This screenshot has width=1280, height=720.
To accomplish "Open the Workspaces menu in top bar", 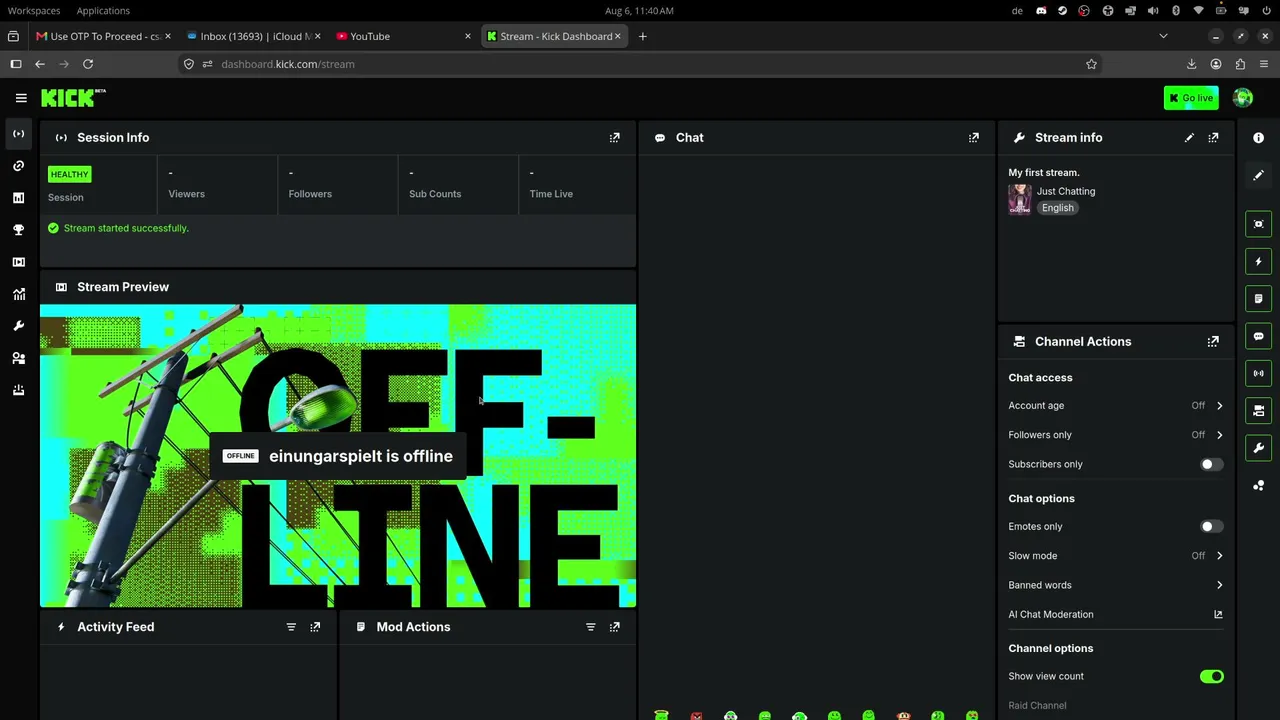I will (34, 10).
